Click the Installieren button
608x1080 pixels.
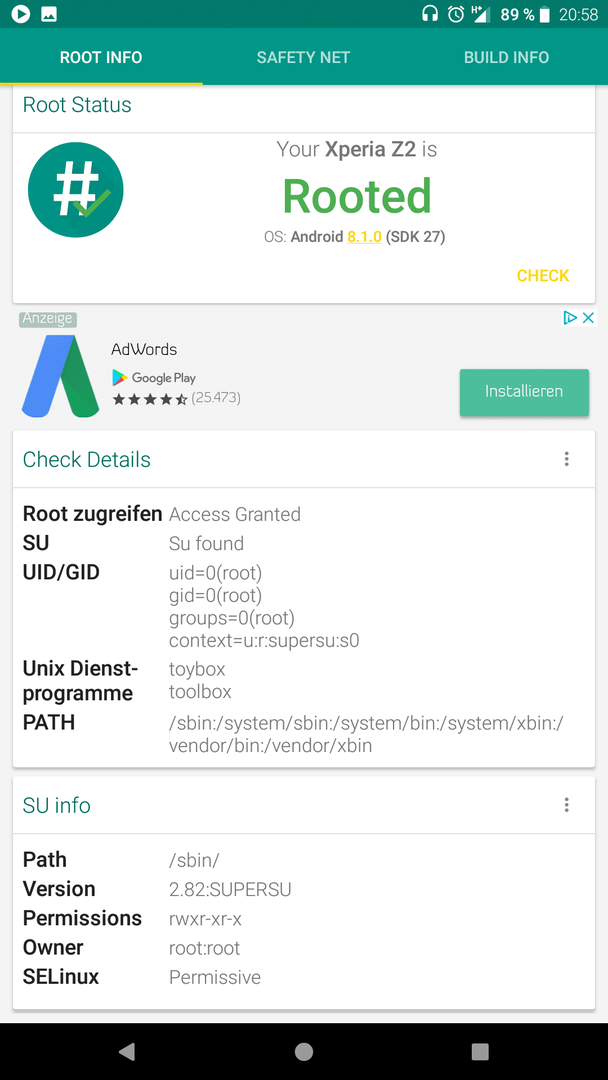coord(524,392)
